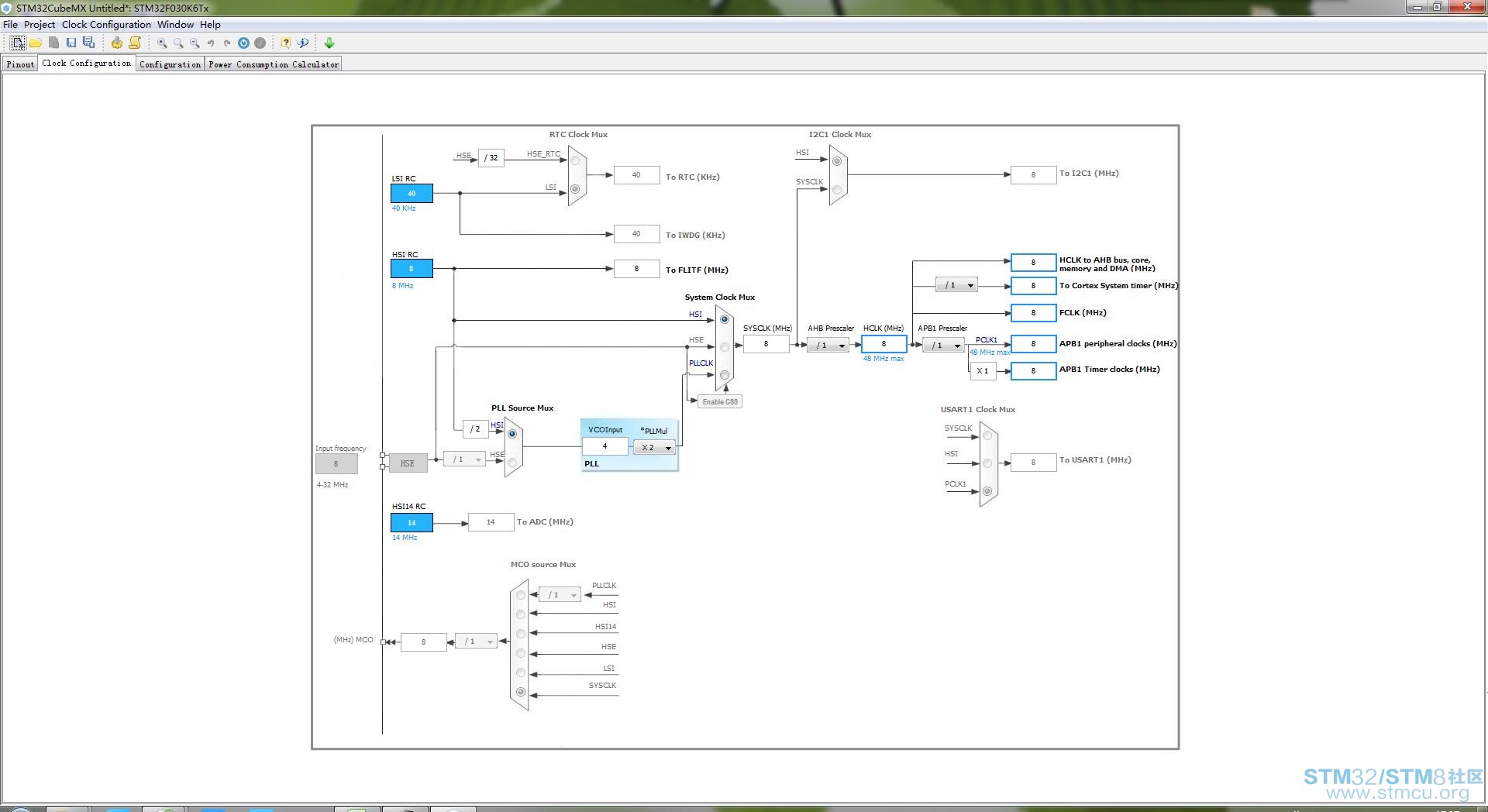Click the HSI14 RC 14 block

[x=412, y=523]
